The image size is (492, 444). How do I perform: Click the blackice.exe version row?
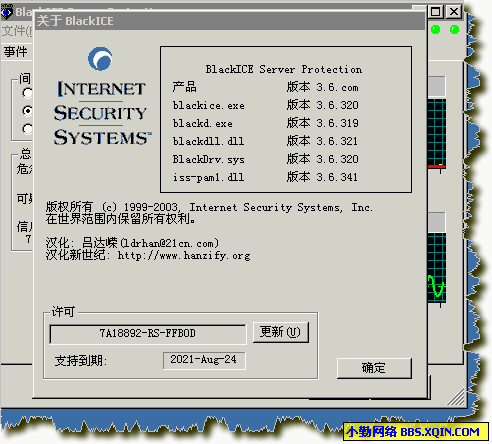click(265, 105)
